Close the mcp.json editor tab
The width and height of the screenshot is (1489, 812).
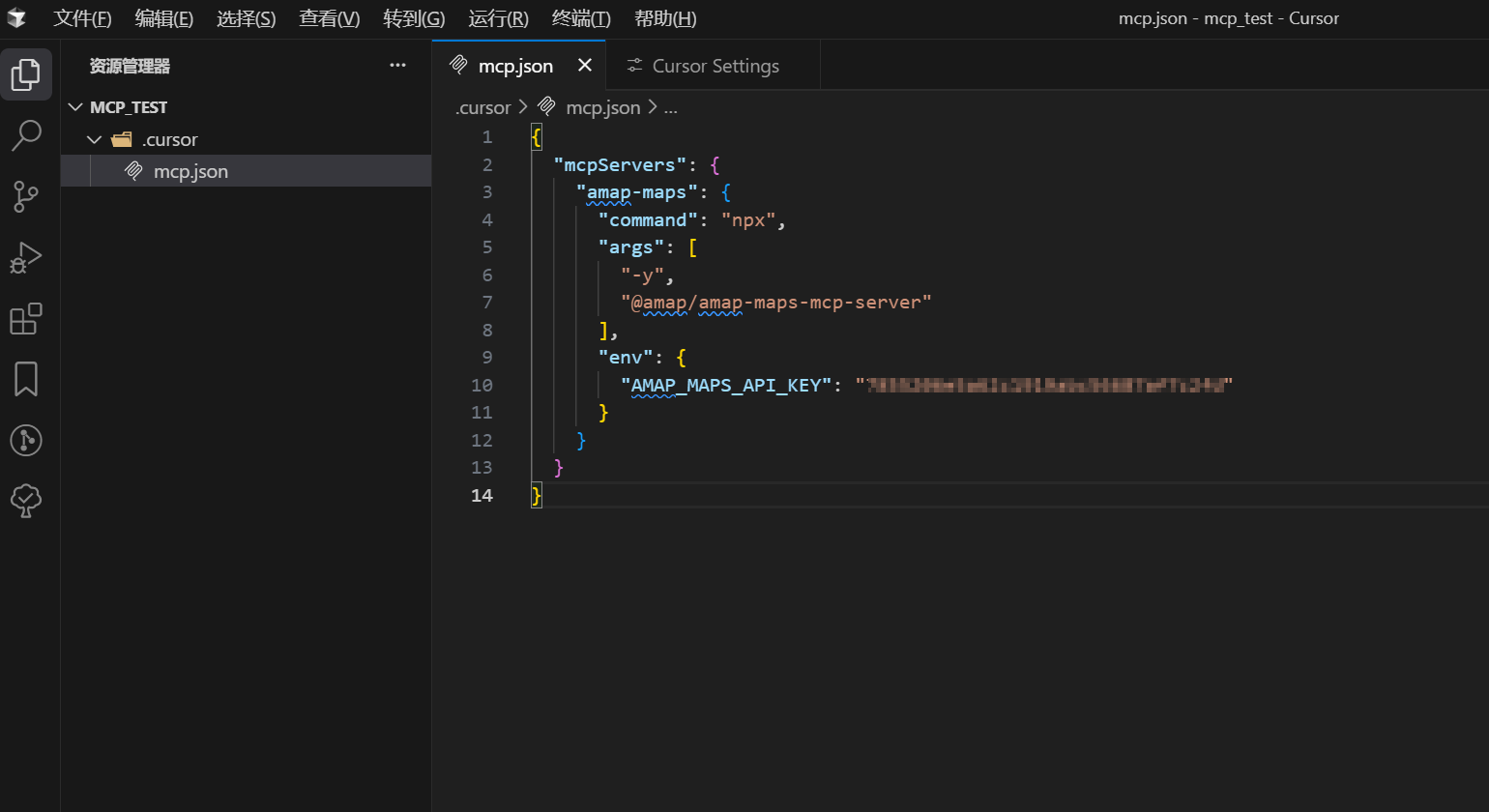pyautogui.click(x=585, y=65)
